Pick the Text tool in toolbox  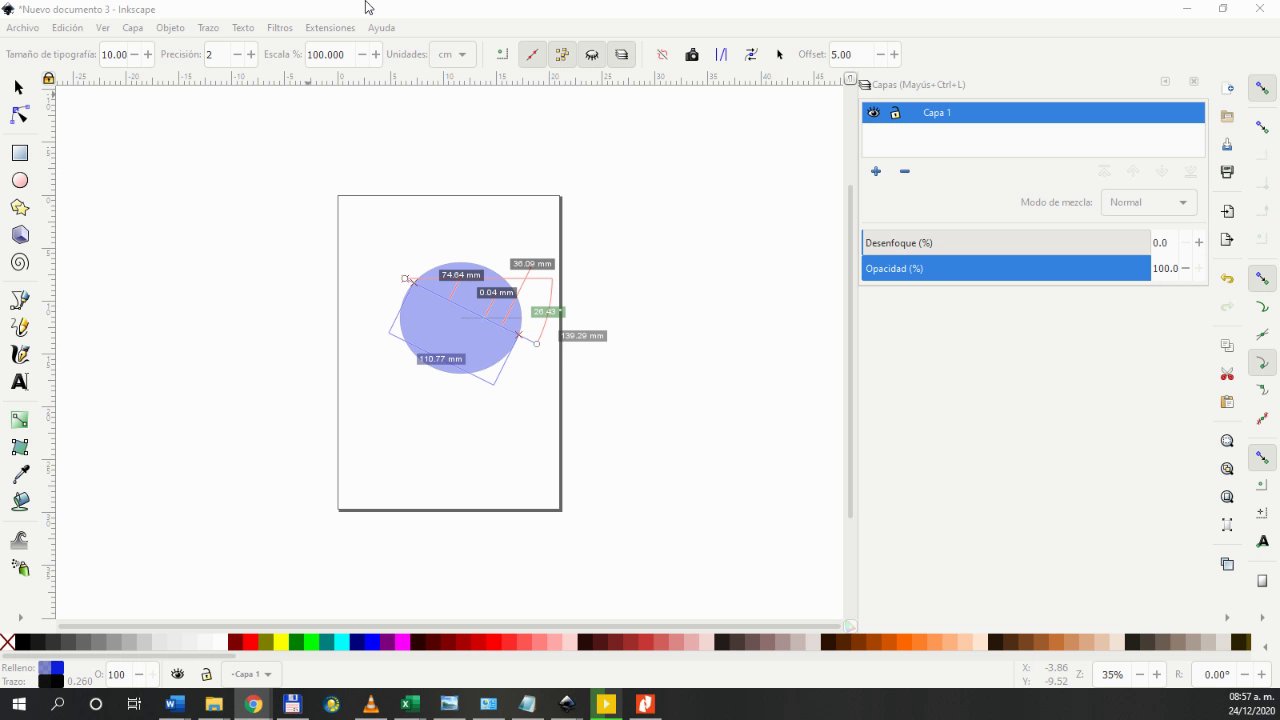19,382
